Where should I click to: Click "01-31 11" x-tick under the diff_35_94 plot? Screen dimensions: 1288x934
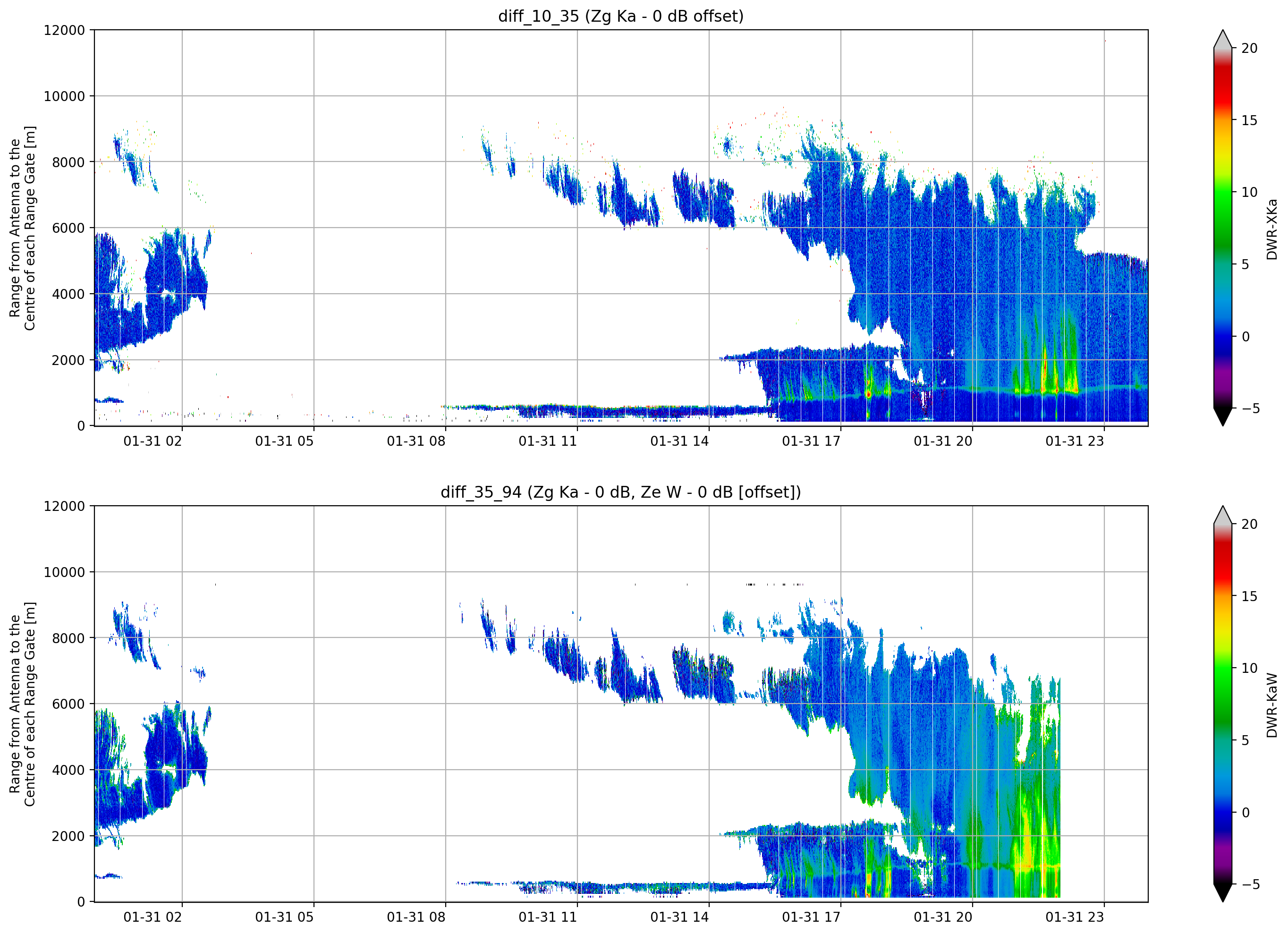pos(548,917)
